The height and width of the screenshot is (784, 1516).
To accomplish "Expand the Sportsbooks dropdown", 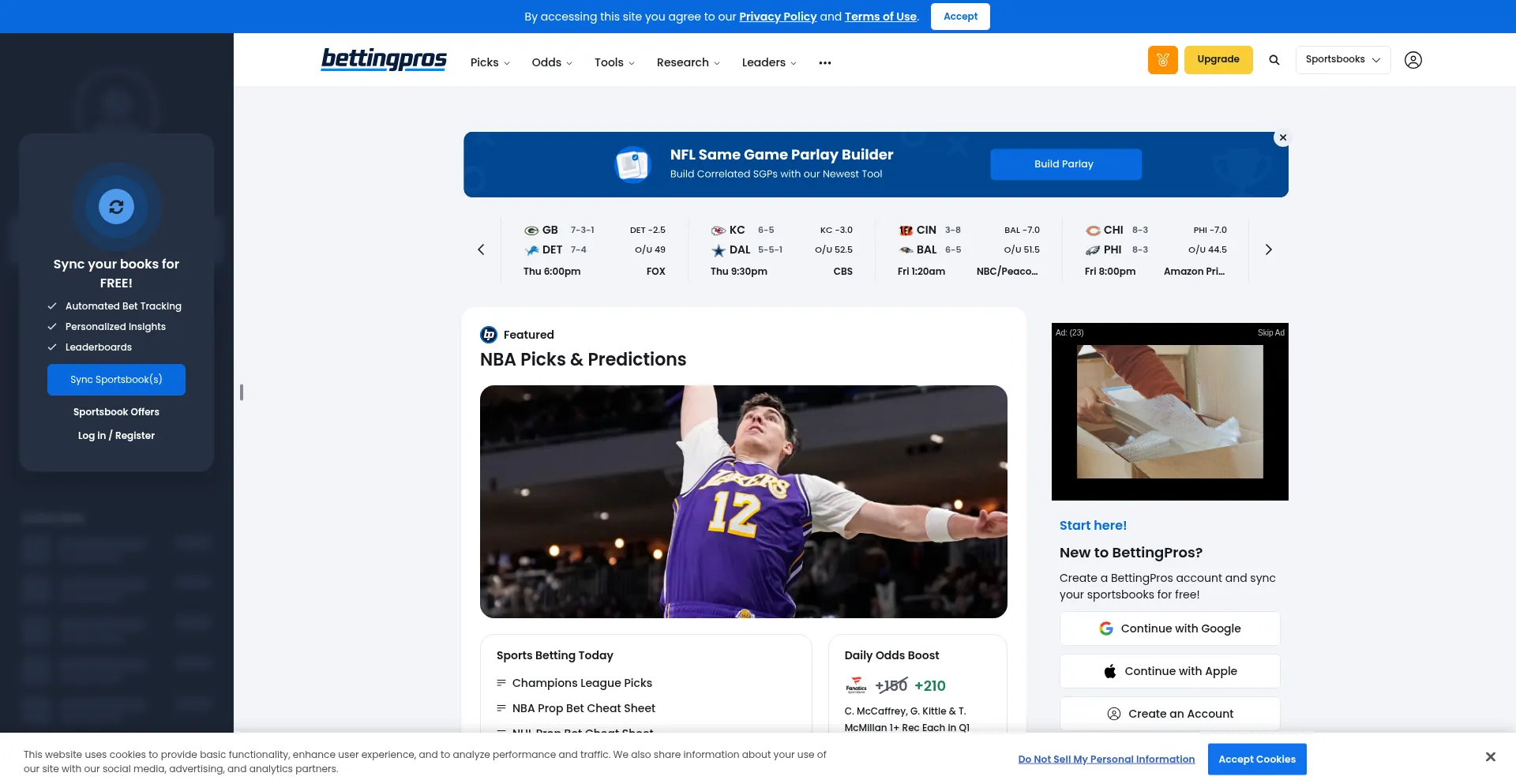I will coord(1342,60).
